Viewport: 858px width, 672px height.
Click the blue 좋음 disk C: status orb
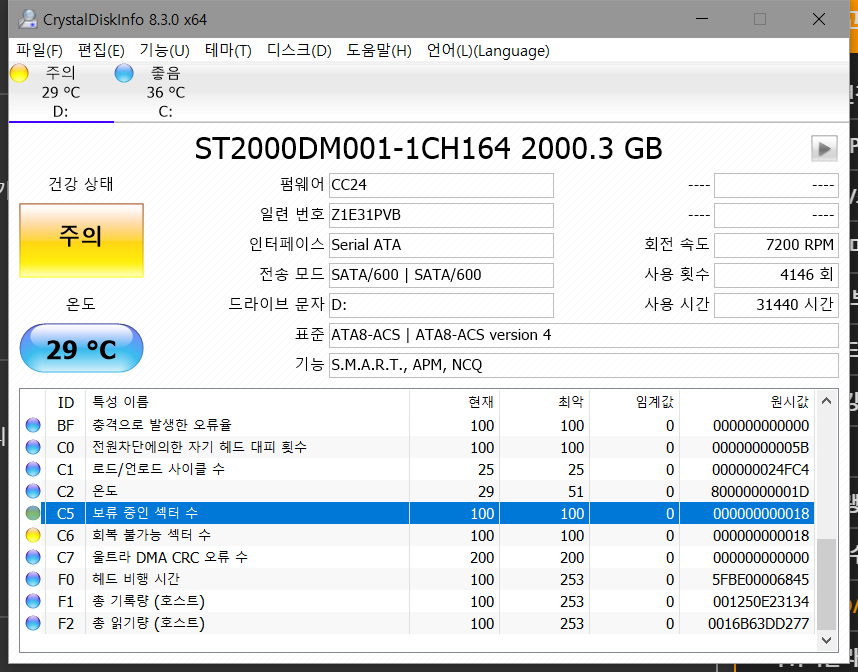pos(124,73)
